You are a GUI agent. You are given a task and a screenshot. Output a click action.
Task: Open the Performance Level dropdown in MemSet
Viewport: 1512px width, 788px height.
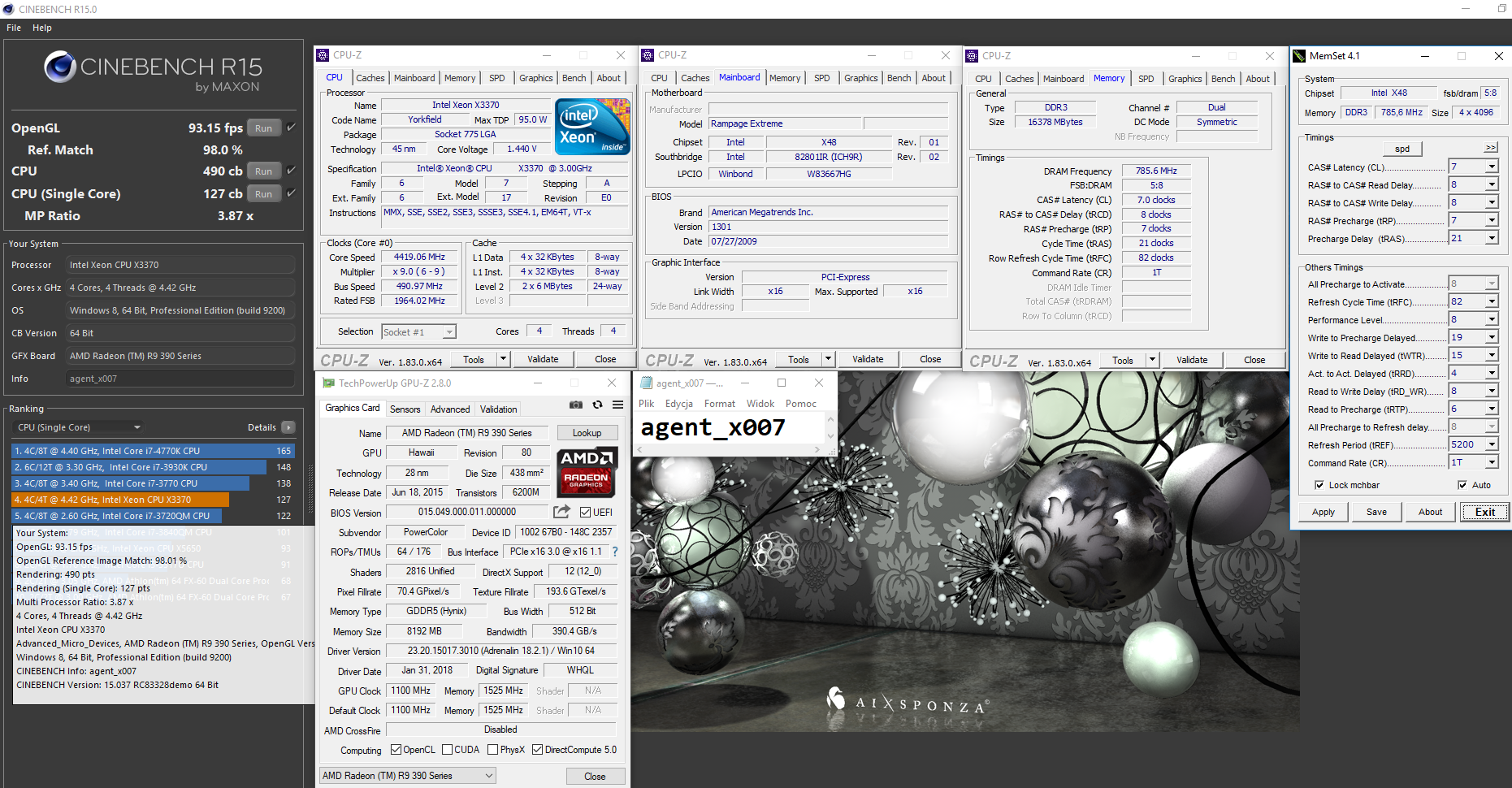pyautogui.click(x=1492, y=319)
